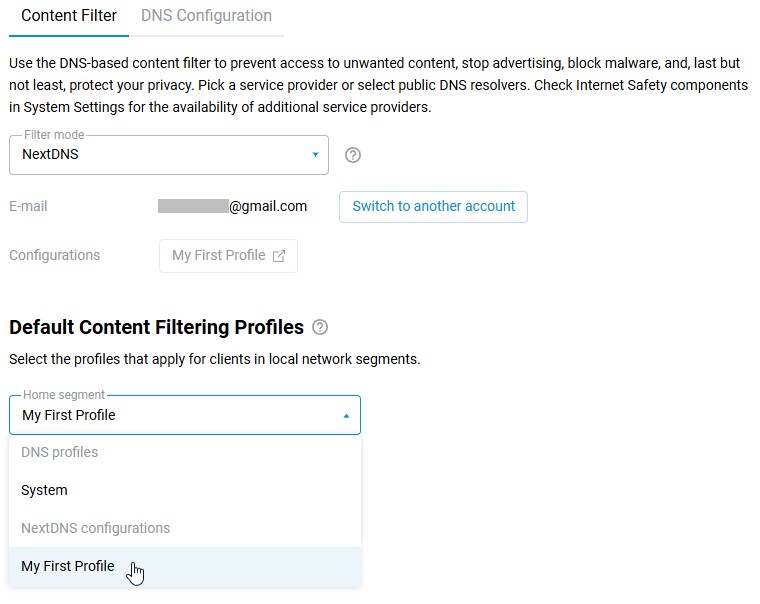Click help icon next to Default Content Filtering Profiles
Image resolution: width=760 pixels, height=604 pixels.
point(320,327)
